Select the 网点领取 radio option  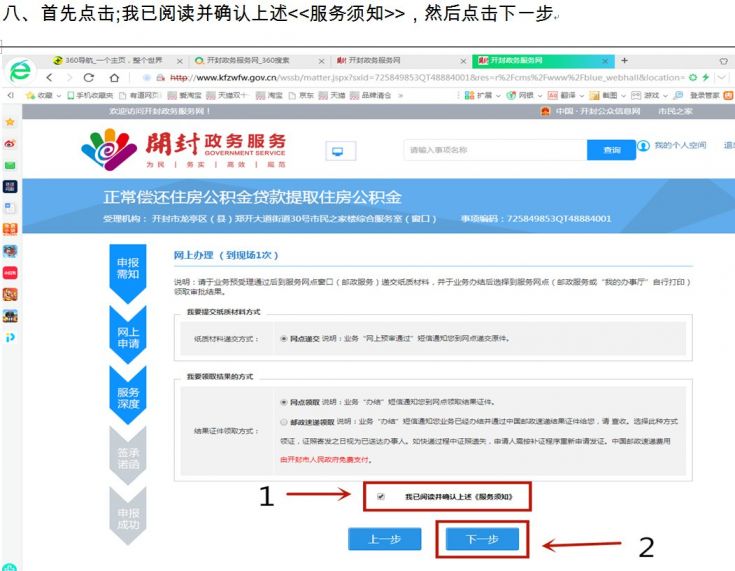point(284,402)
